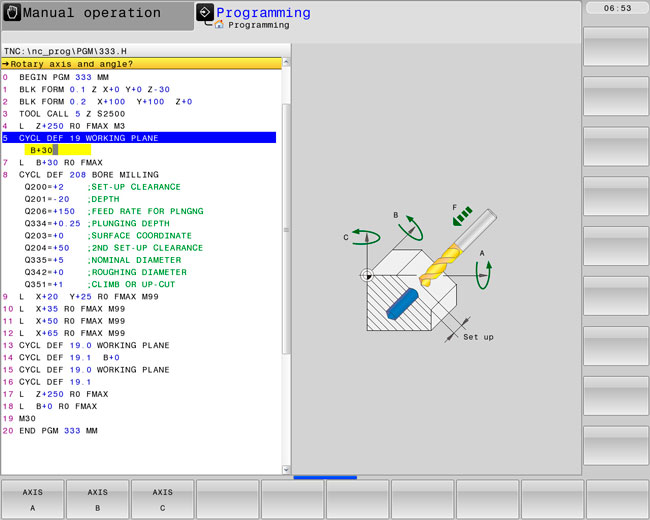Click parameter Q351 CLIMB OR UP-CUT
This screenshot has height=520, width=650.
(x=99, y=284)
